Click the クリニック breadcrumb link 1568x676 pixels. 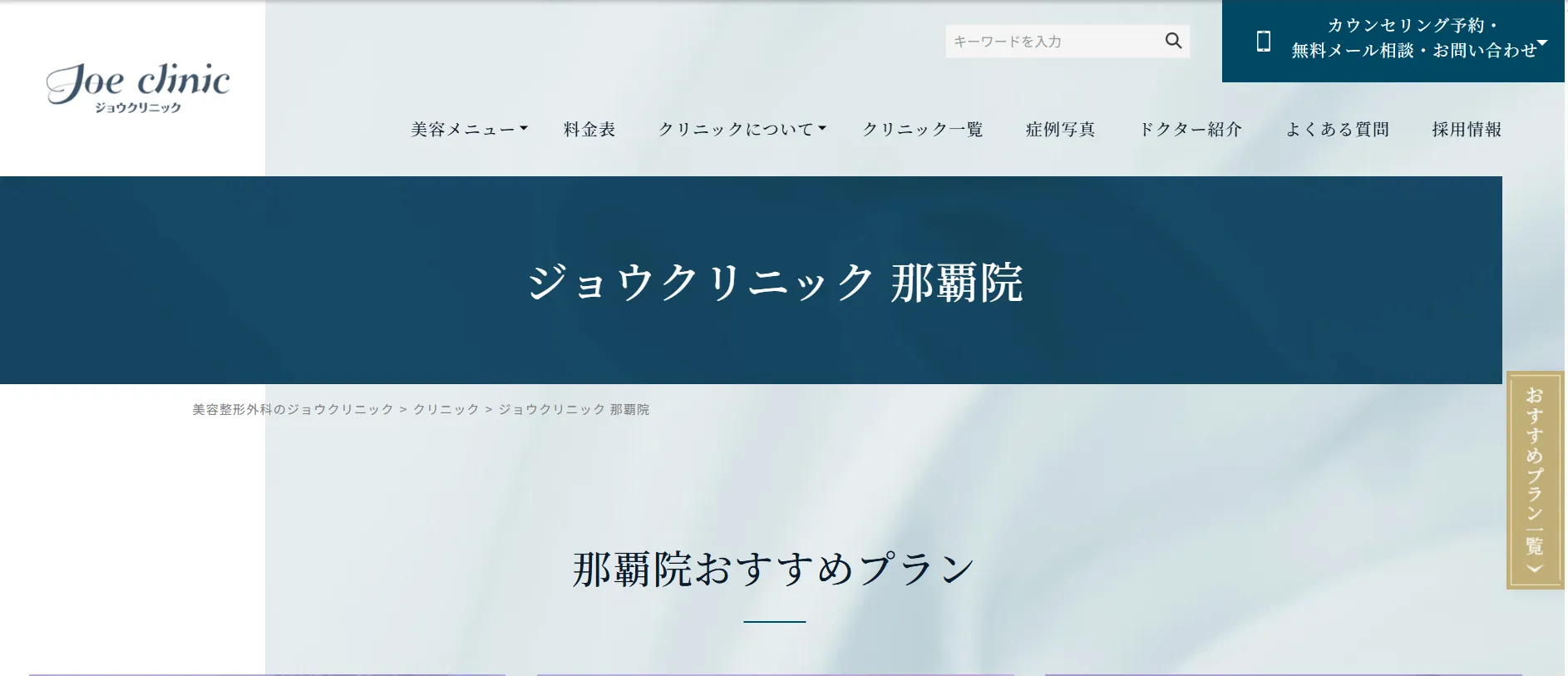click(x=446, y=409)
